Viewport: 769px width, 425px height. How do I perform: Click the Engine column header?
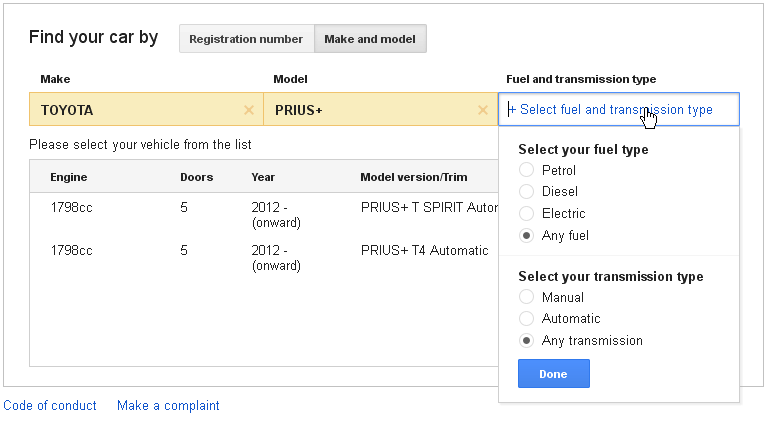coord(69,177)
